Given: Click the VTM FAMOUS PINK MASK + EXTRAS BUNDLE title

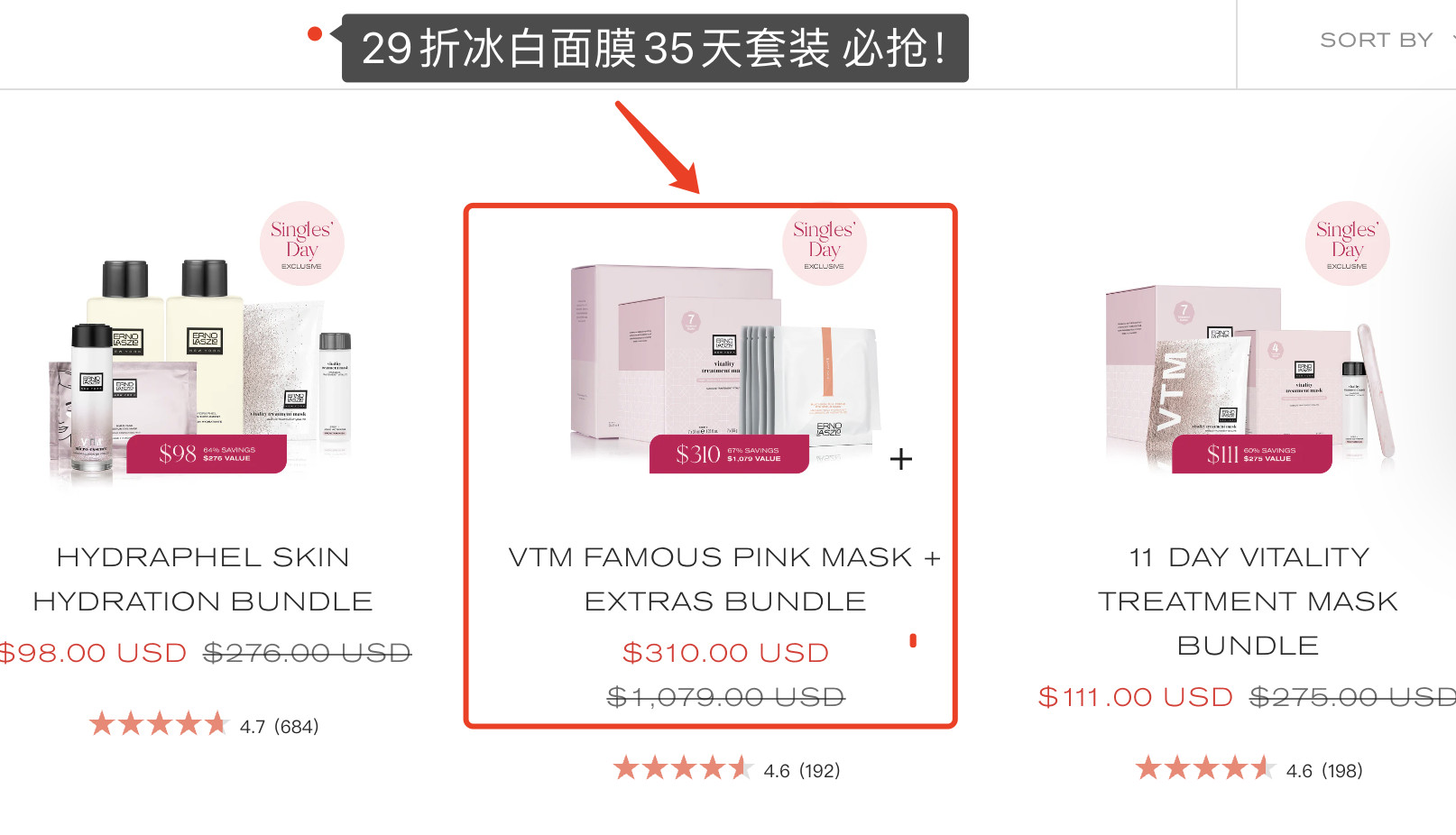Looking at the screenshot, I should 724,579.
